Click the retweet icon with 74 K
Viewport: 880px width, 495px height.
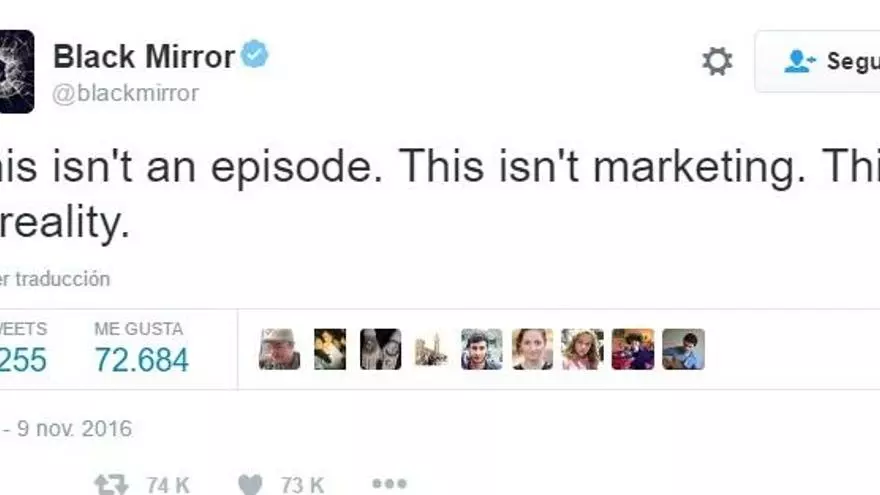click(111, 484)
